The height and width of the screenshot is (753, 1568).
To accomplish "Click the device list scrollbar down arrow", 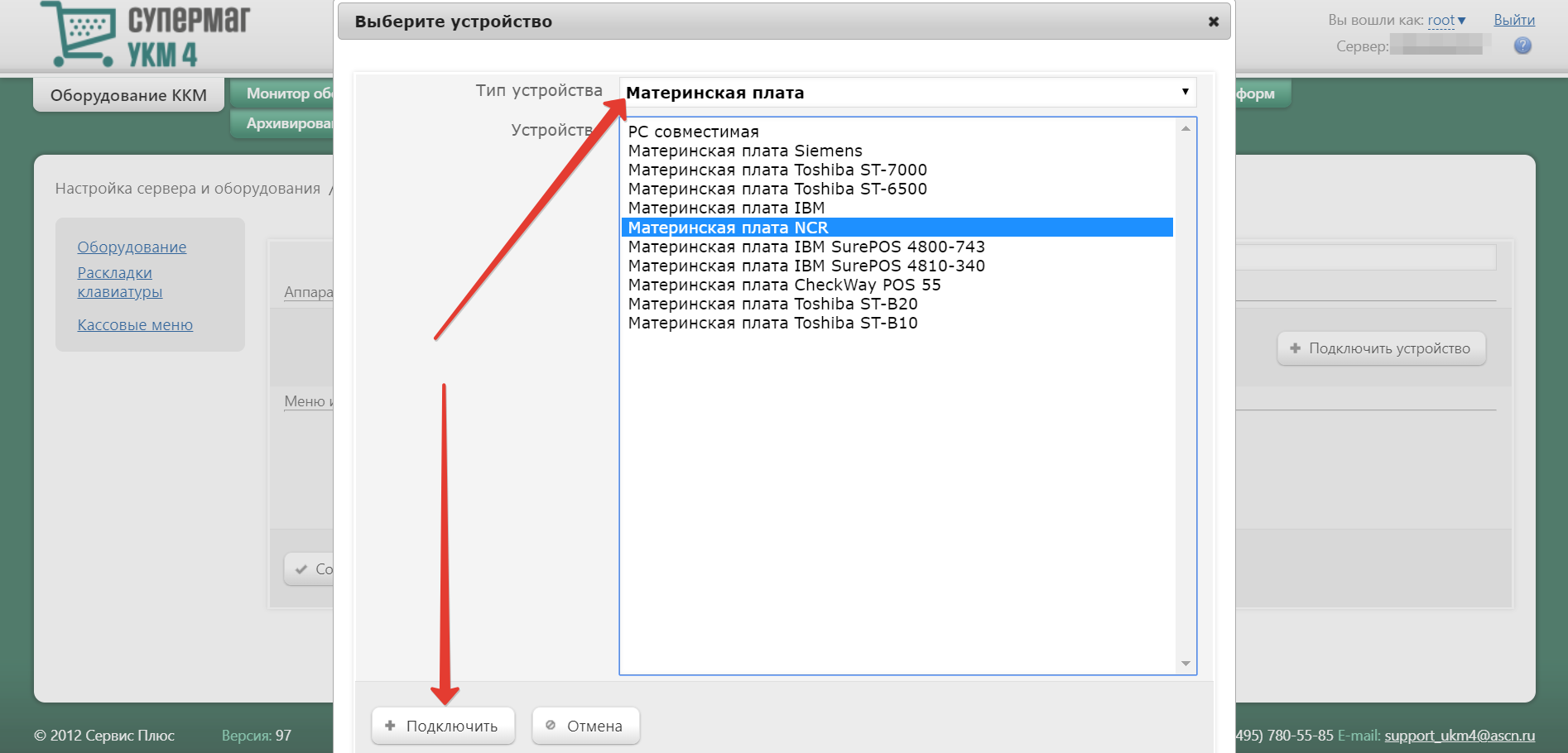I will tap(1186, 664).
